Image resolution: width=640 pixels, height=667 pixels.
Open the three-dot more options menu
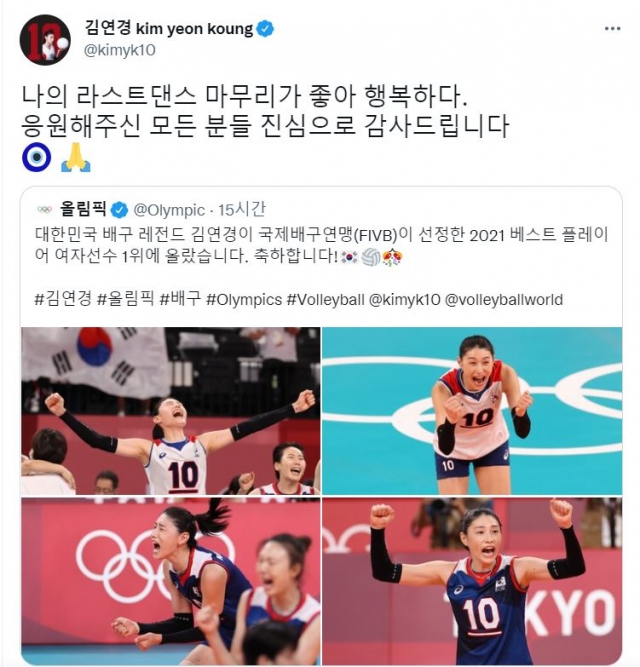click(612, 29)
